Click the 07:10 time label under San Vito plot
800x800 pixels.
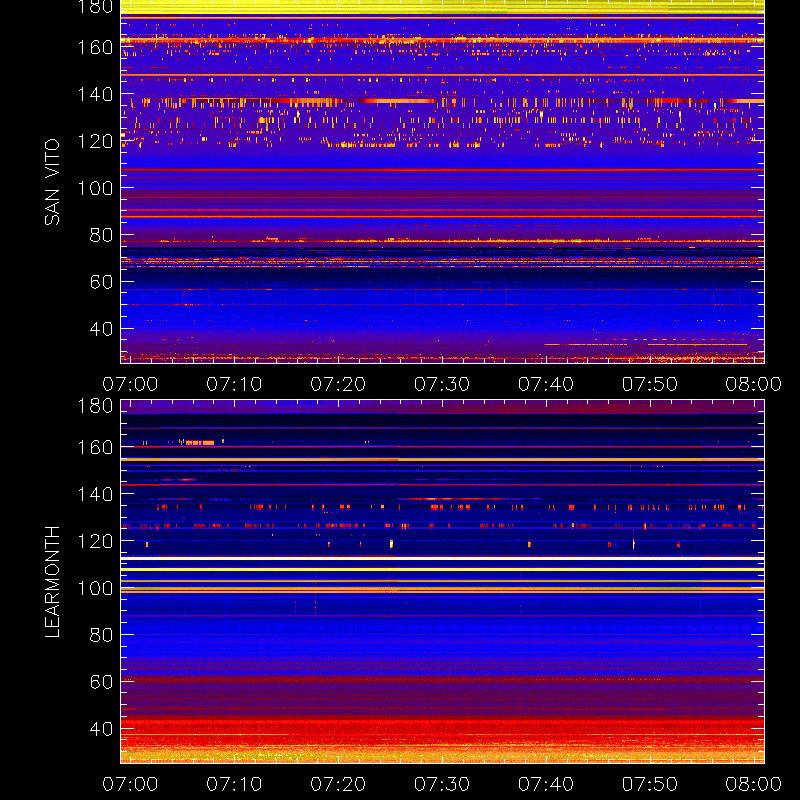(x=234, y=384)
